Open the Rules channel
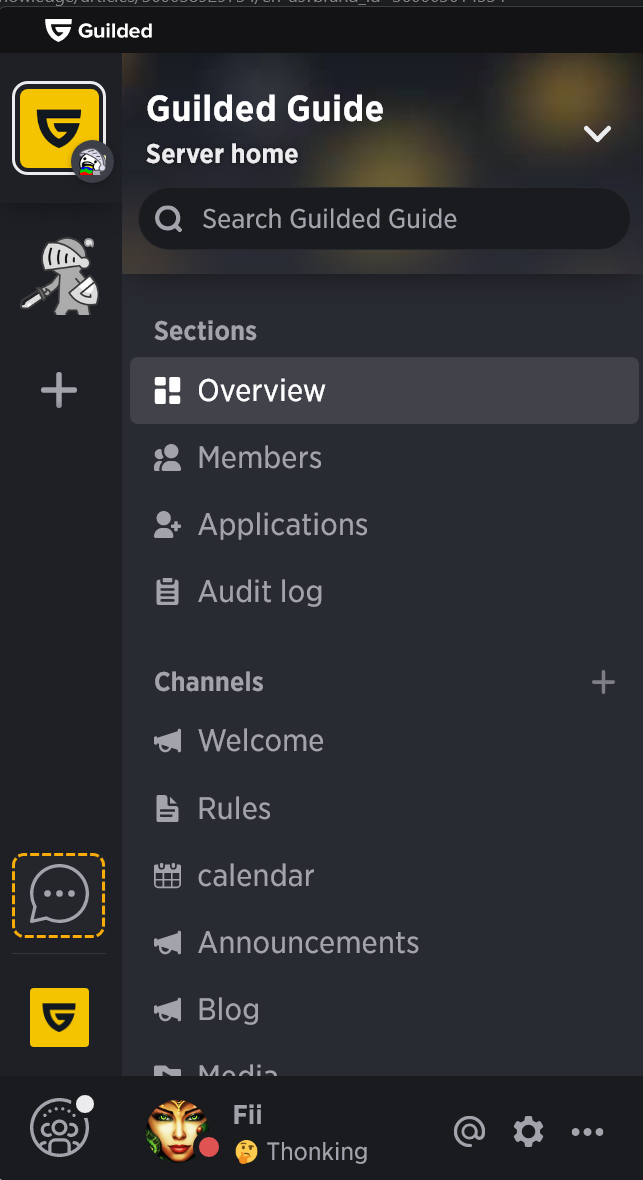The image size is (643, 1180). click(x=384, y=808)
